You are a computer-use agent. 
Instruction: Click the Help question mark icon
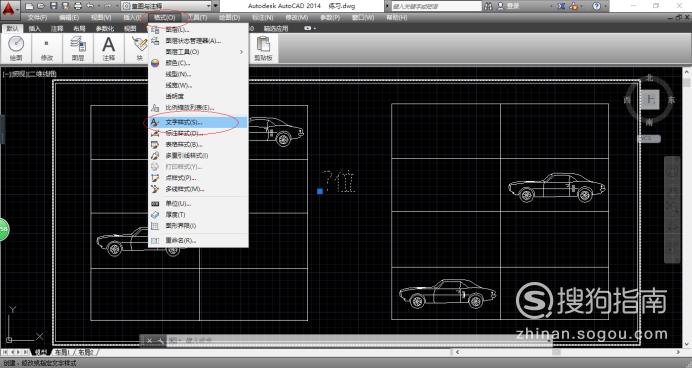(596, 6)
